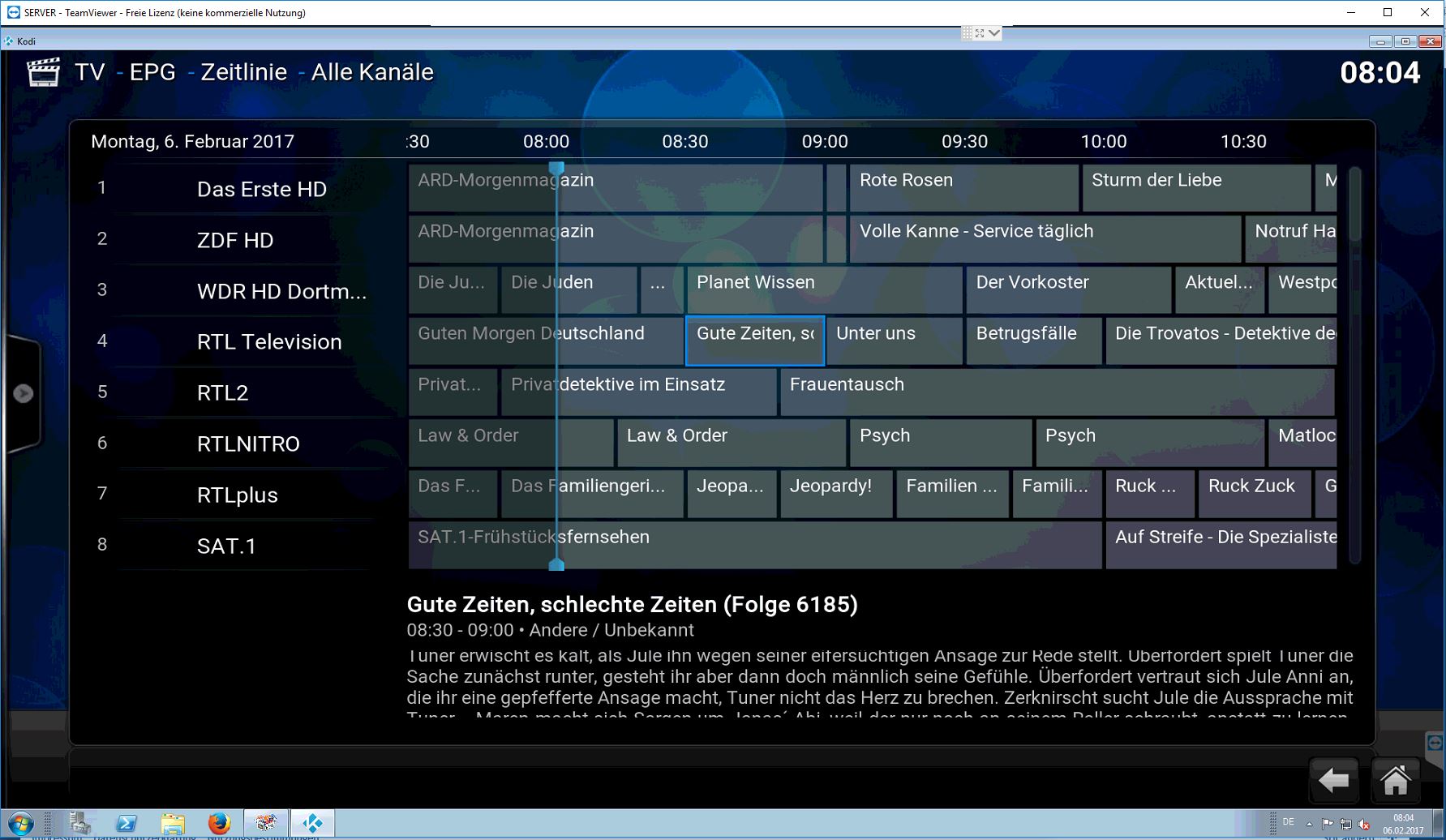The width and height of the screenshot is (1446, 840).
Task: Open the Windows Start menu
Action: tap(19, 825)
